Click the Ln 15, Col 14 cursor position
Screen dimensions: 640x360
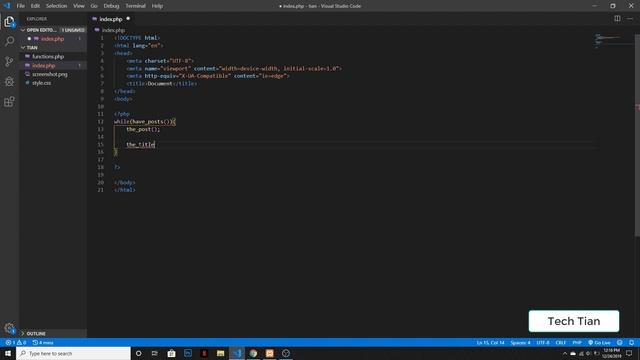pyautogui.click(x=490, y=342)
